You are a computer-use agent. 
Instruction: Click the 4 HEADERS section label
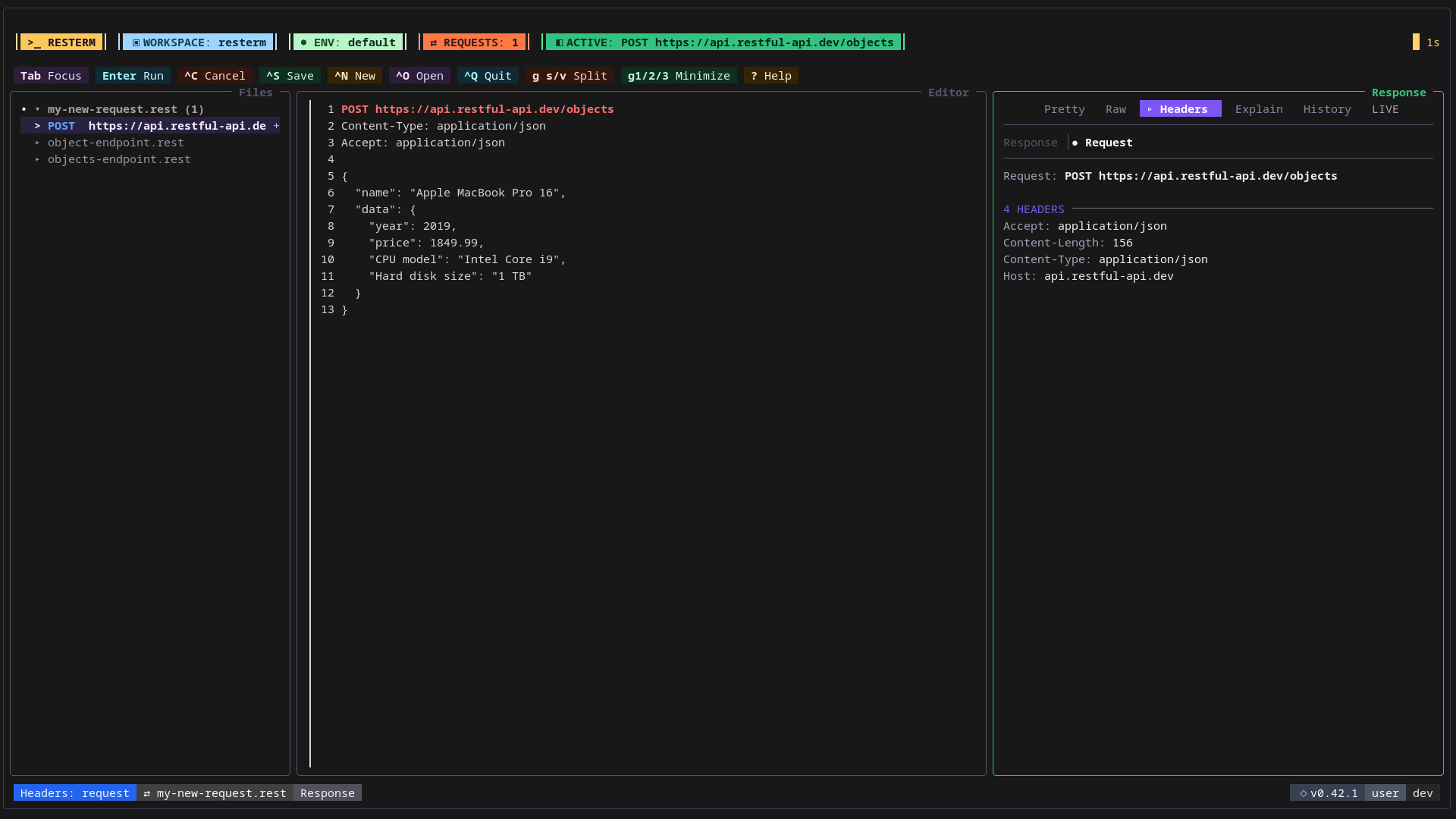tap(1034, 209)
